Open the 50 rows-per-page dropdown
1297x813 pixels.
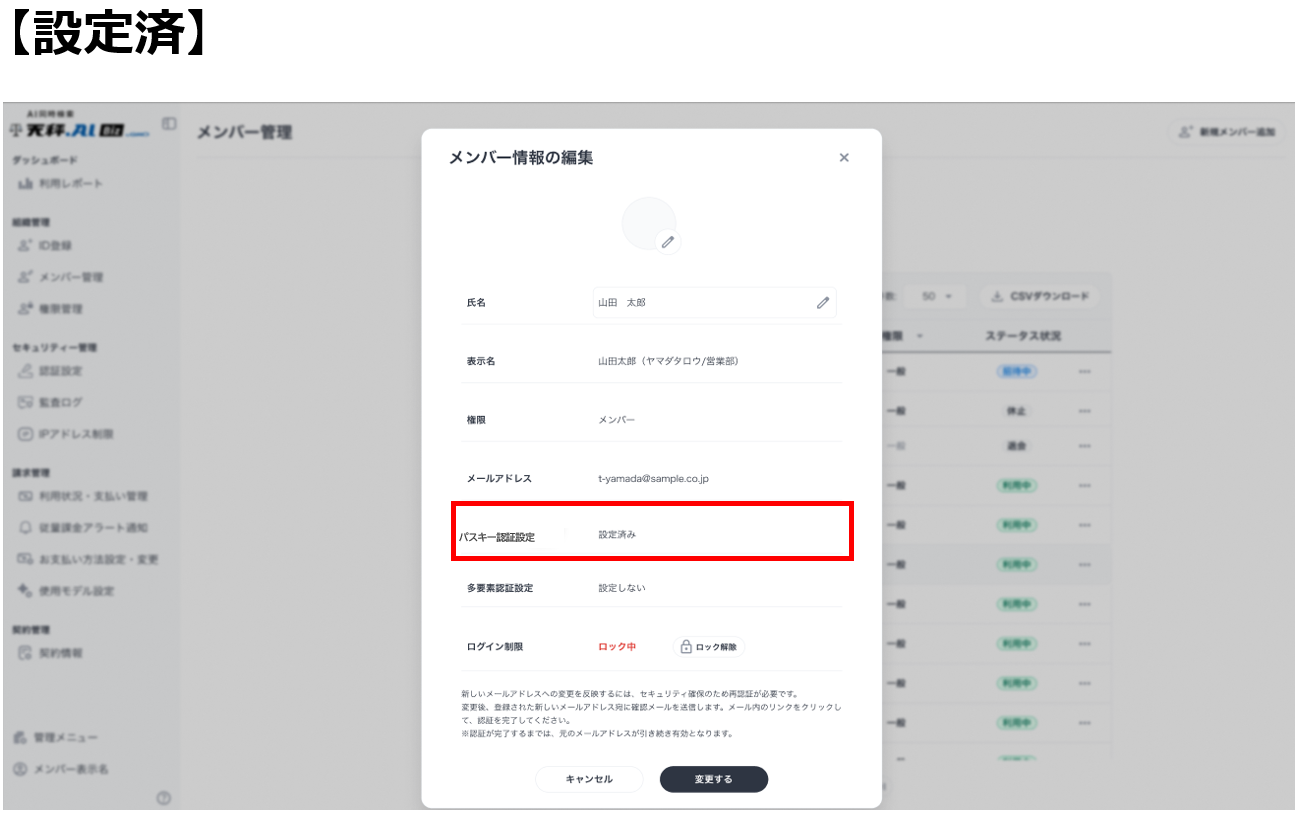(x=936, y=297)
